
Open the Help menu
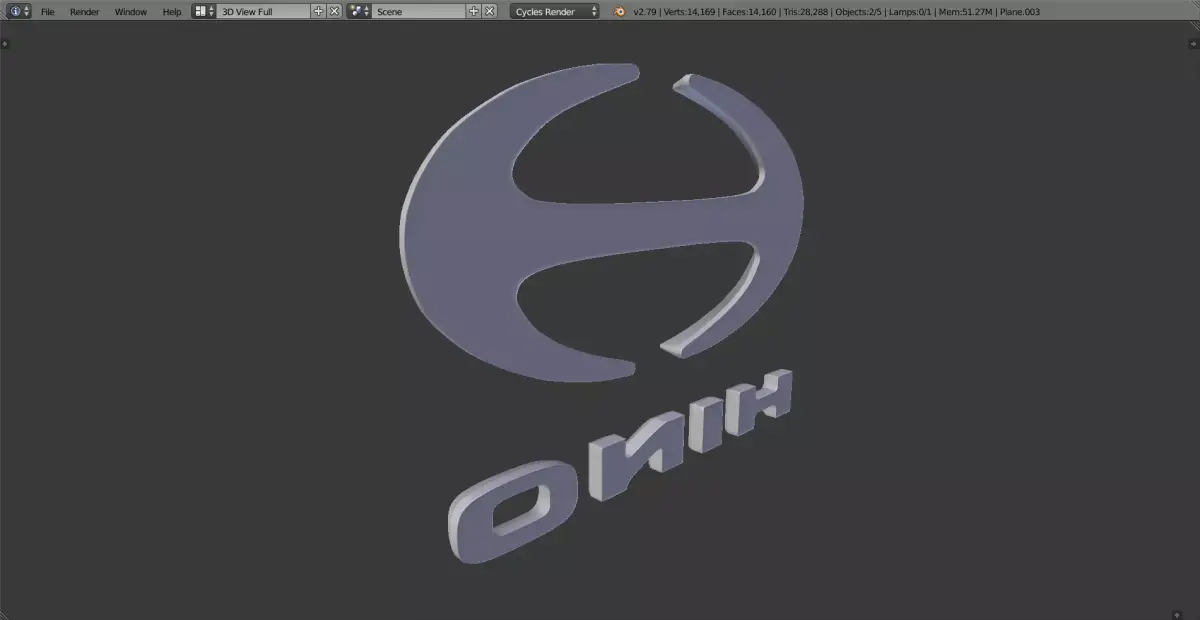172,11
